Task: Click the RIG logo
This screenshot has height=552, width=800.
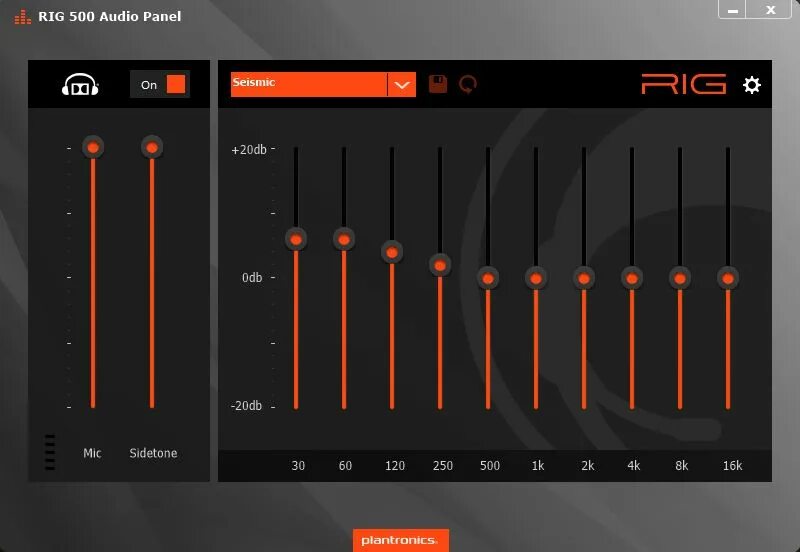Action: pyautogui.click(x=684, y=84)
